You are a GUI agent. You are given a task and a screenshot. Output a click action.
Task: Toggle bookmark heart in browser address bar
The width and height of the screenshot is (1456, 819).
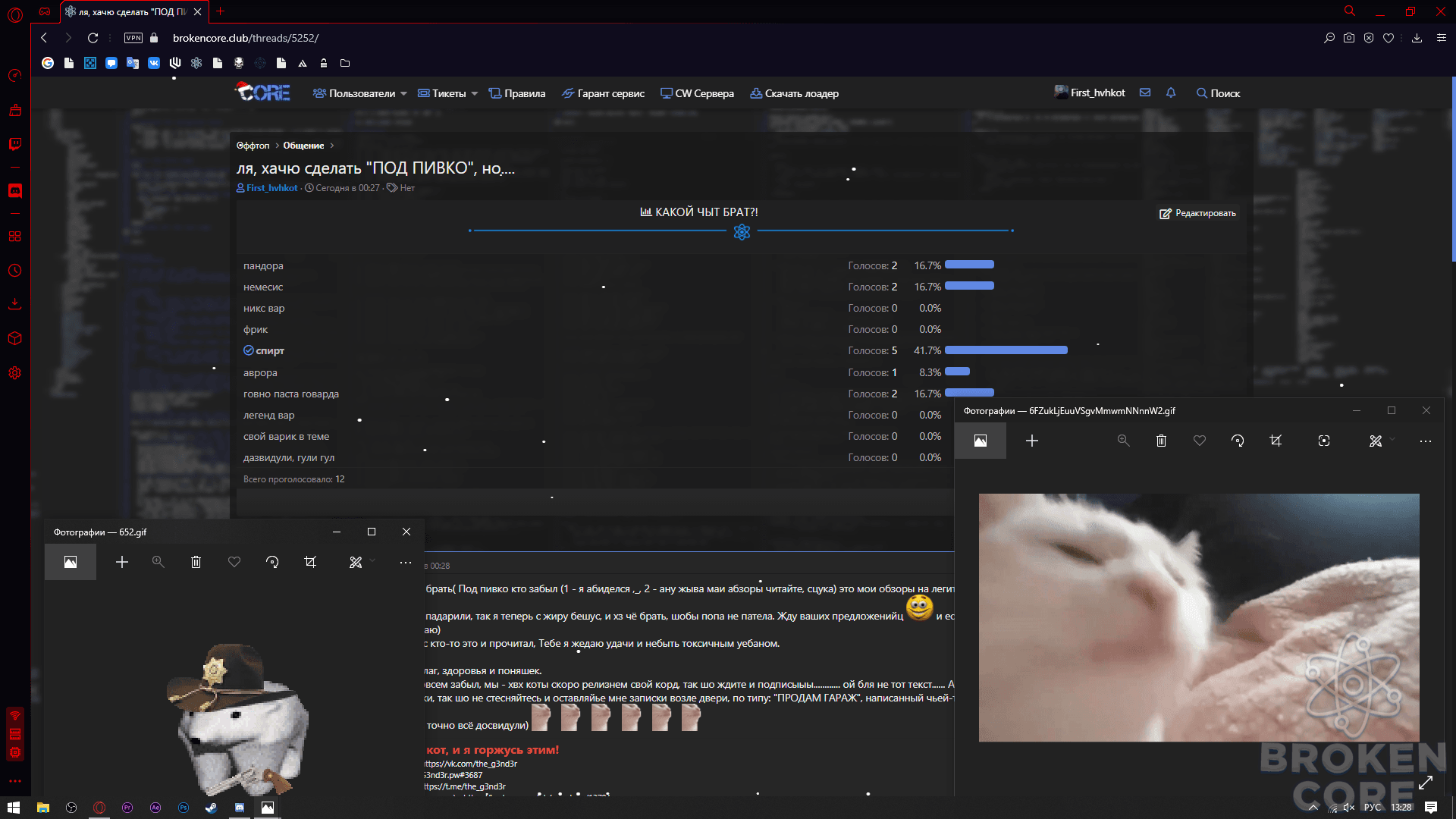pyautogui.click(x=1389, y=38)
